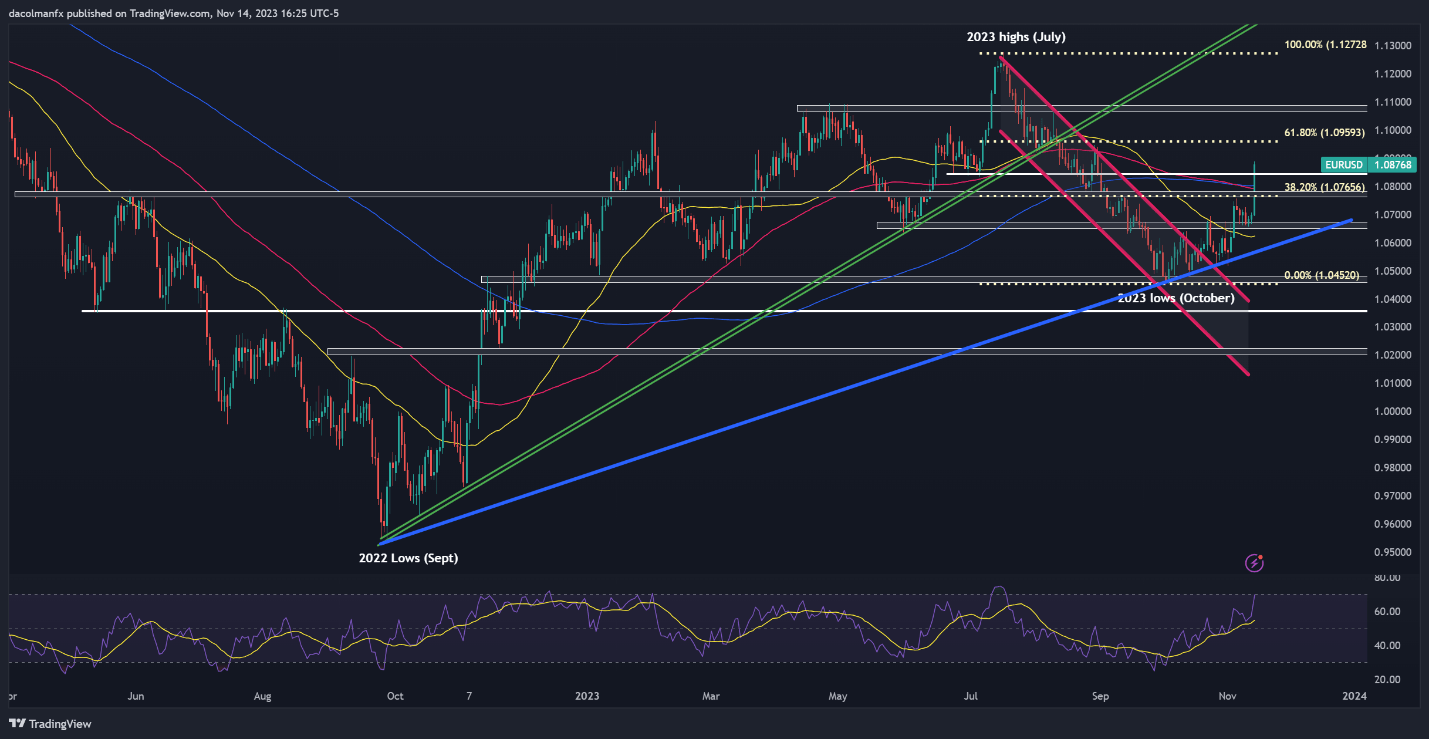Select the May marker on time axis
The width and height of the screenshot is (1429, 739).
838,695
